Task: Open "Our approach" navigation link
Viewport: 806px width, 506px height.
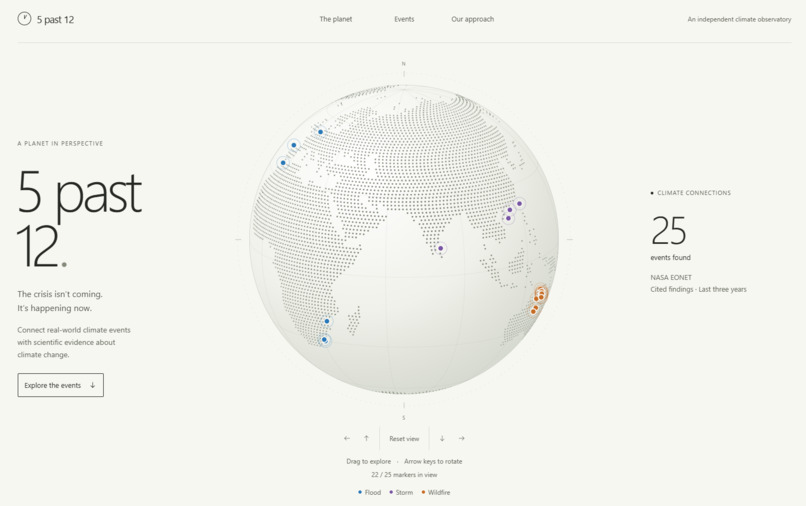Action: pos(472,19)
